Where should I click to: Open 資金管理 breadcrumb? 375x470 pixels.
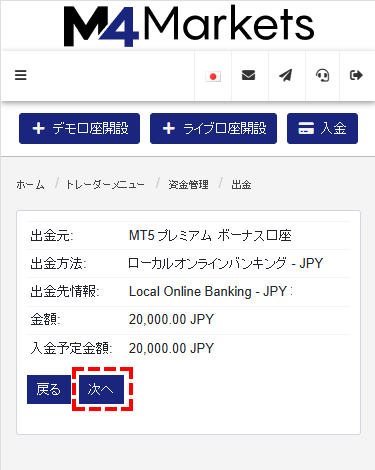pos(188,184)
